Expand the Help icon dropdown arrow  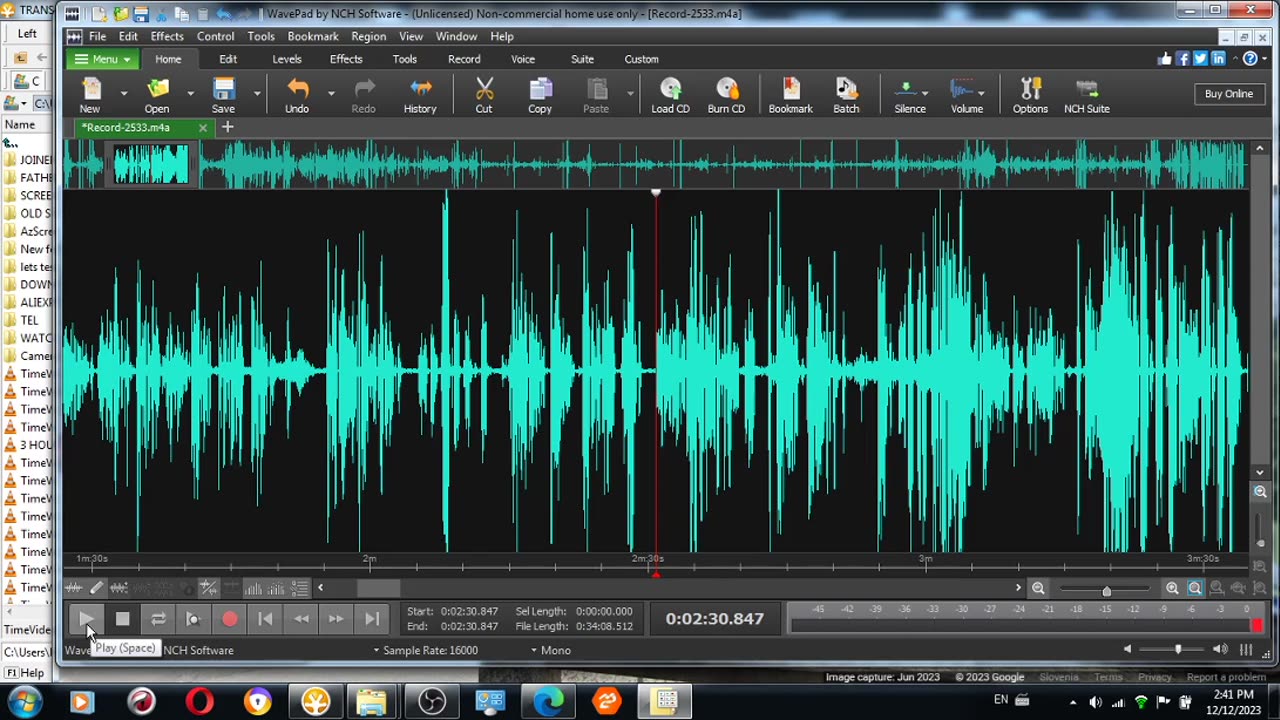(x=1264, y=59)
